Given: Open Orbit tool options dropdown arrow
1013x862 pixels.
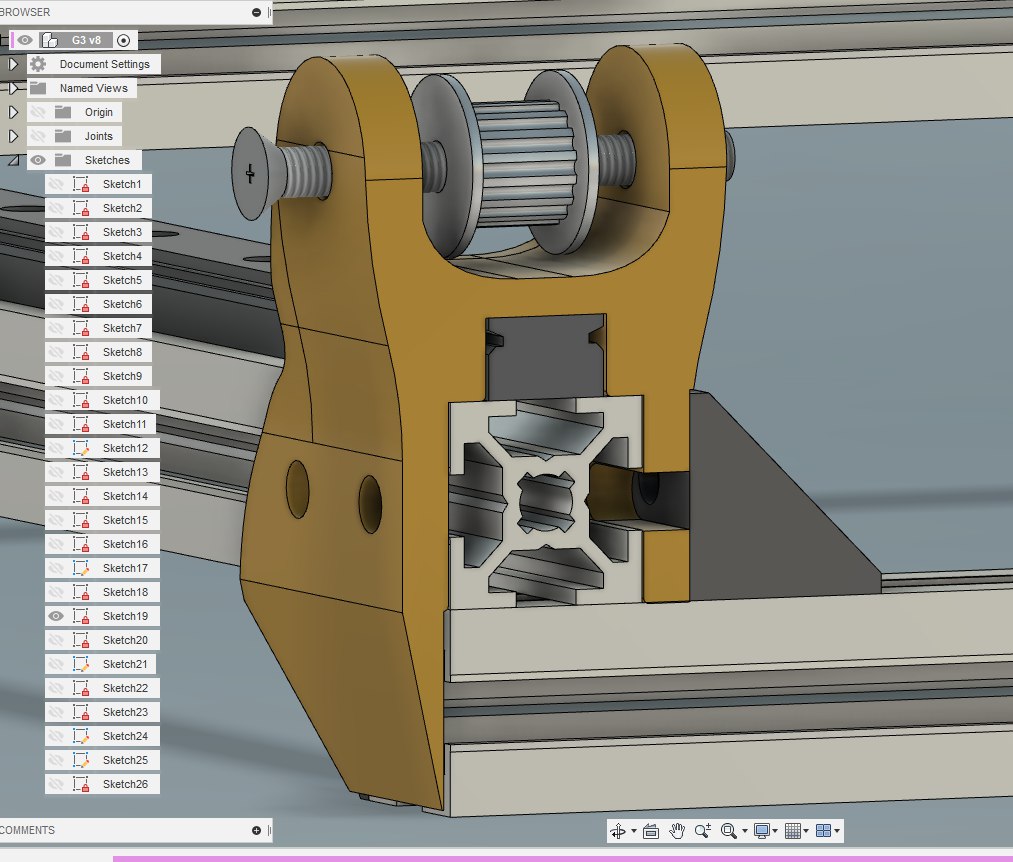Looking at the screenshot, I should (x=634, y=831).
